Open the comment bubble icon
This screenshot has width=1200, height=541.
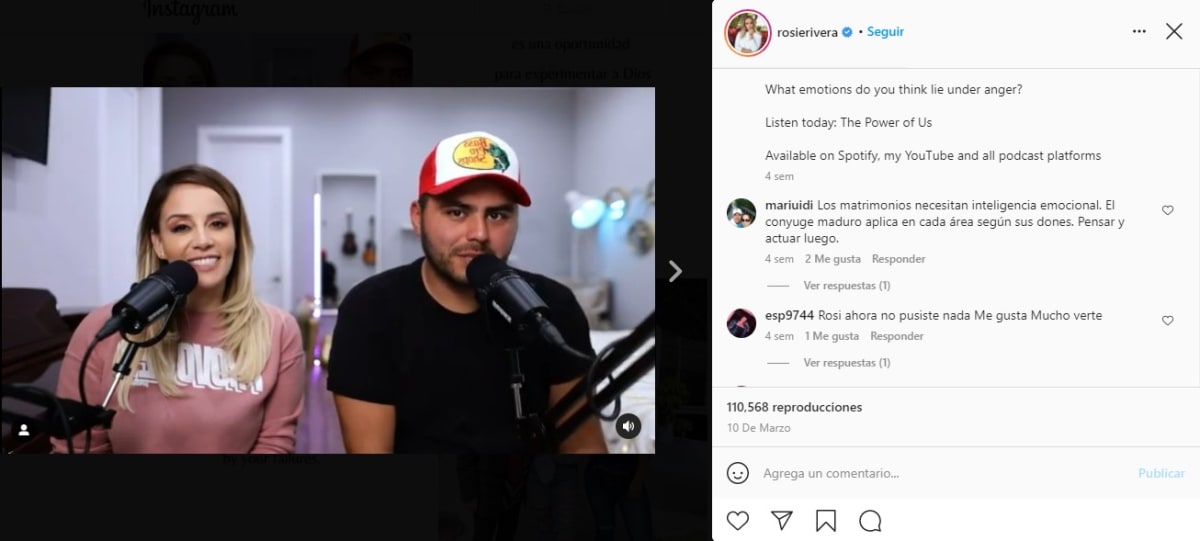(x=870, y=521)
